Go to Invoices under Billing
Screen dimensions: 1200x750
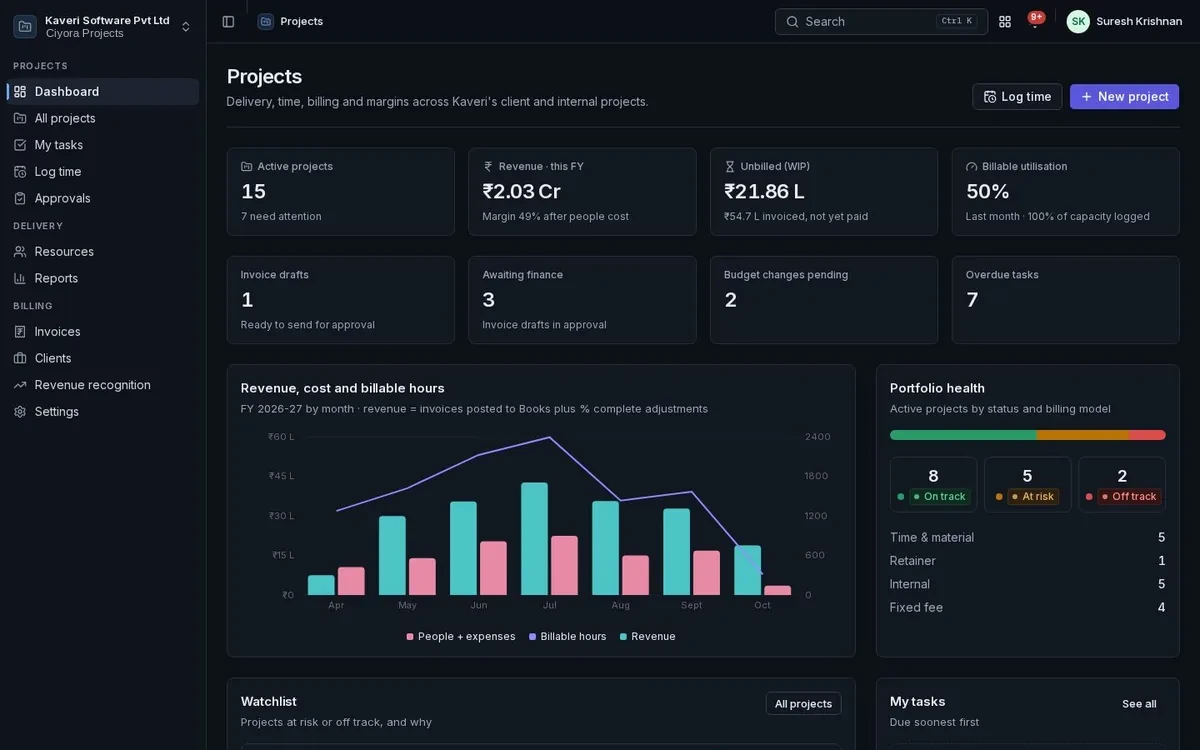pyautogui.click(x=103, y=331)
